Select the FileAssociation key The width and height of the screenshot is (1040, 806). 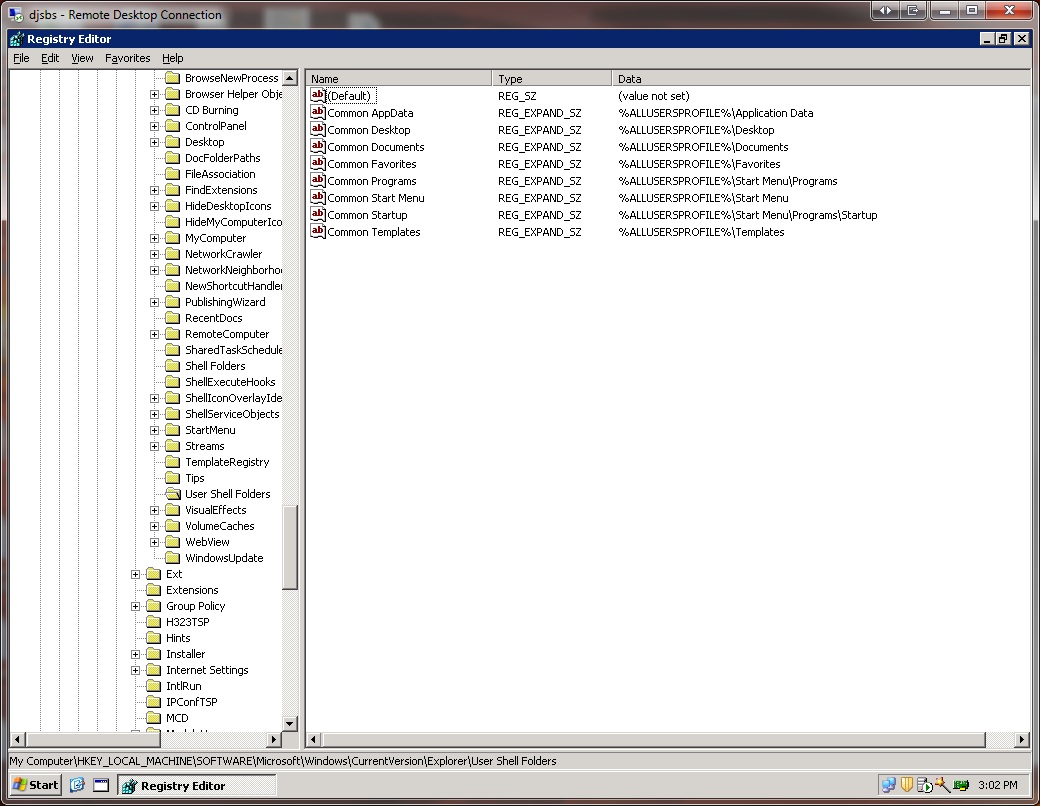220,174
